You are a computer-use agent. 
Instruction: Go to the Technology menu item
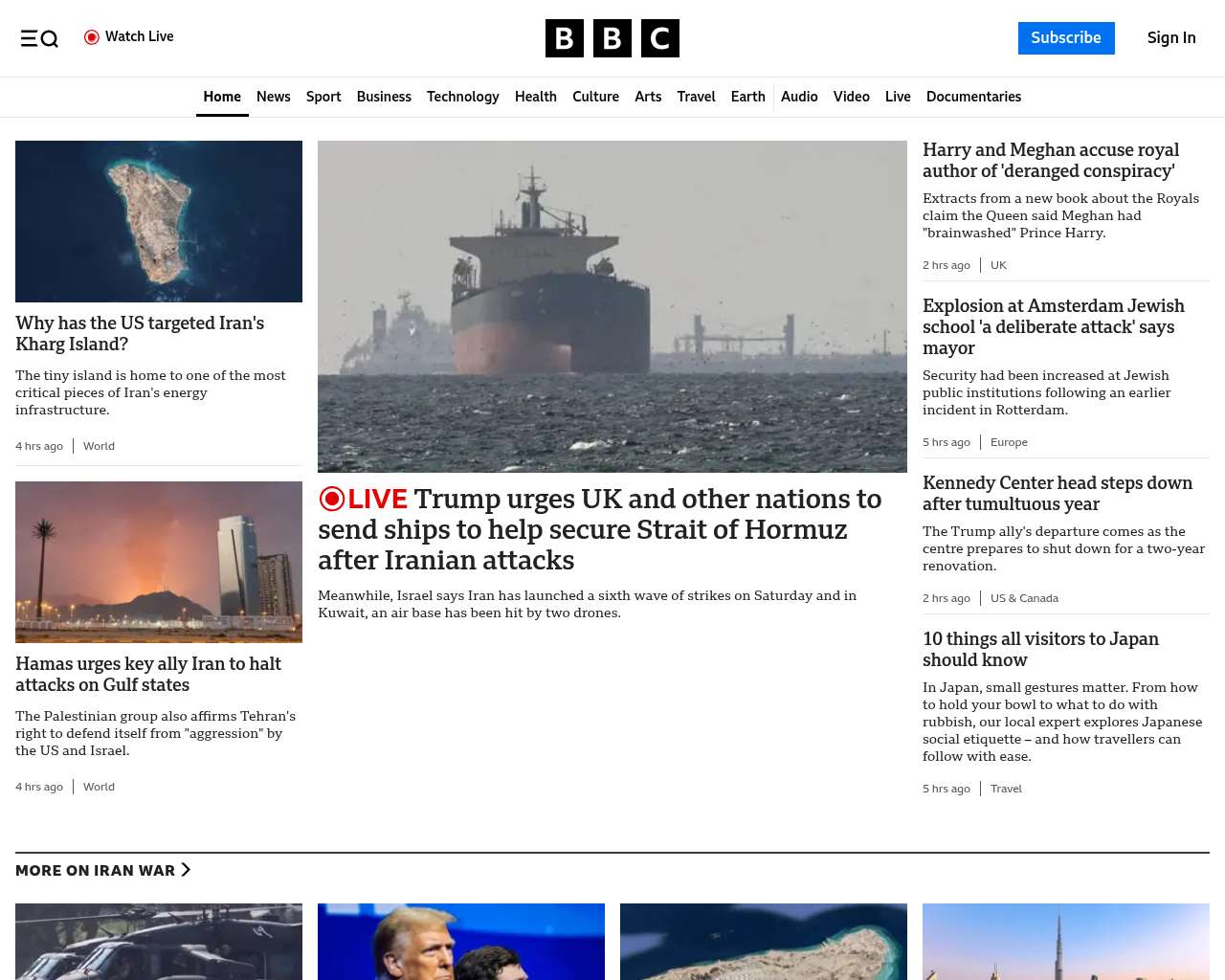(462, 97)
